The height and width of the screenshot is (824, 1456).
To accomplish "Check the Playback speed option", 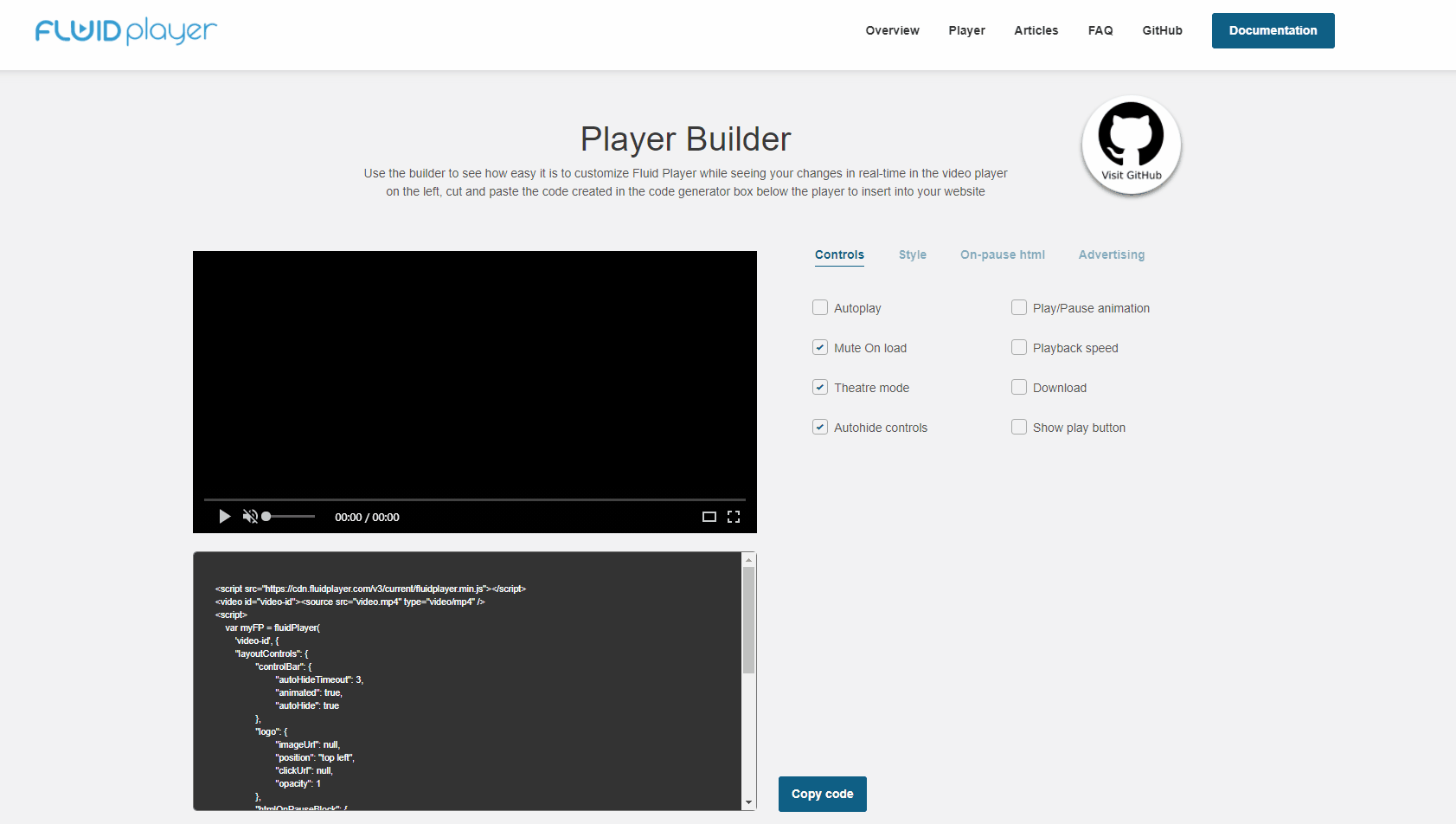I will point(1019,347).
